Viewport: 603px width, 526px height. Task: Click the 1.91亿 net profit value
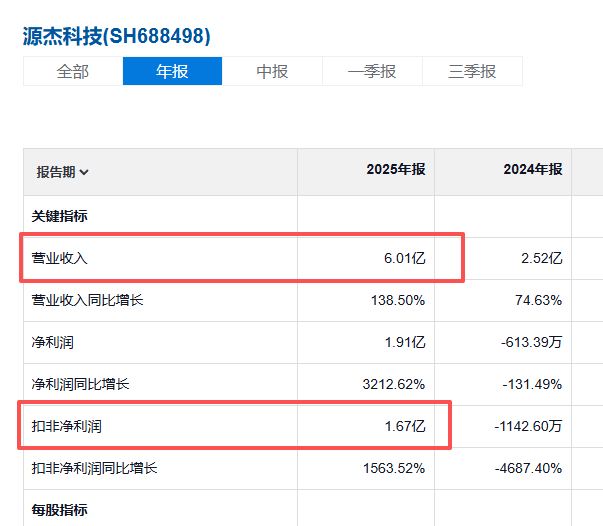(x=405, y=342)
